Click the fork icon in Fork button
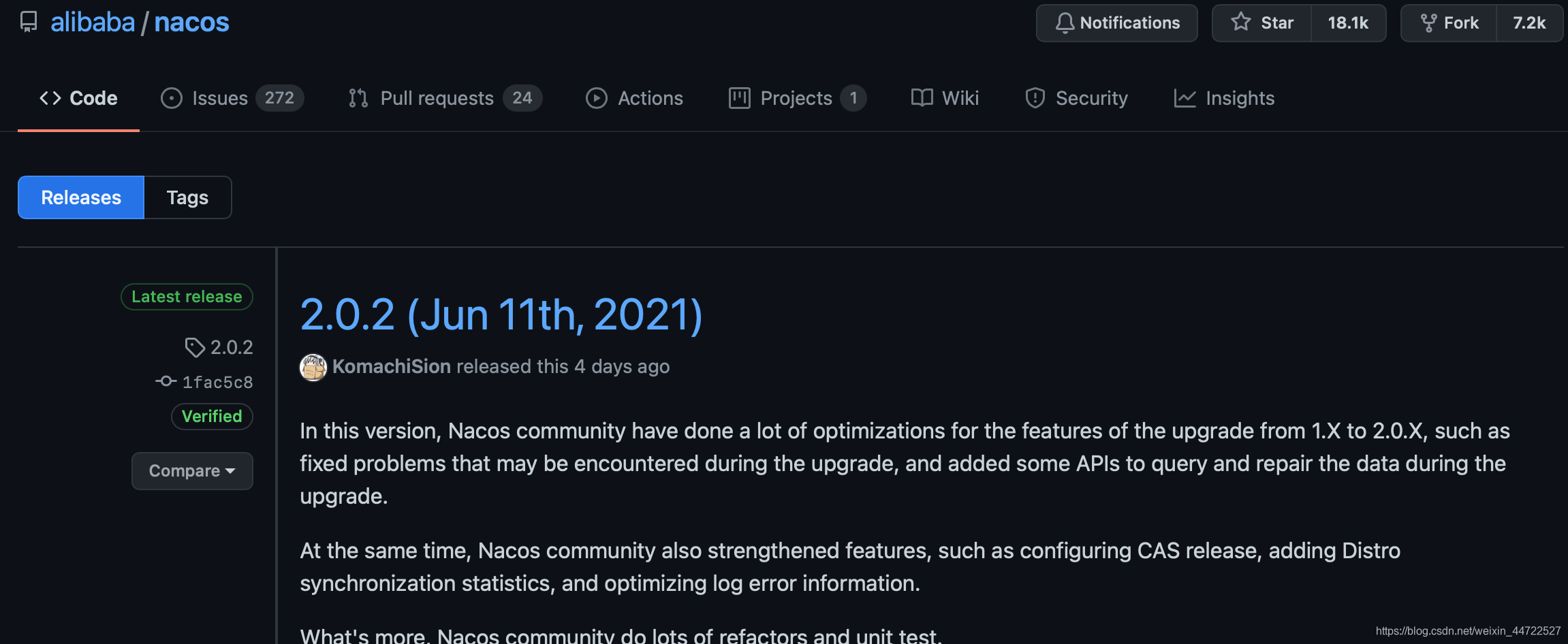 1428,23
